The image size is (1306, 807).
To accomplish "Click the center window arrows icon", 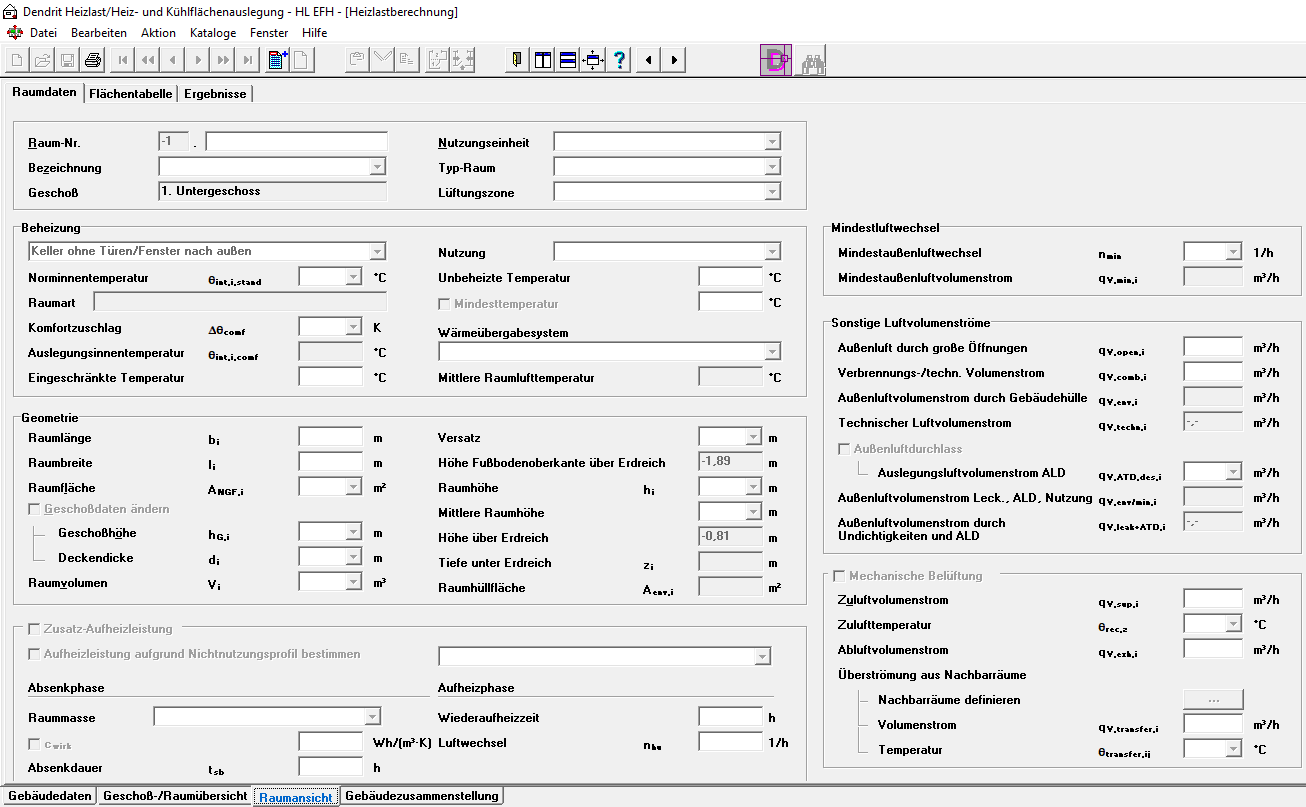I will [593, 60].
